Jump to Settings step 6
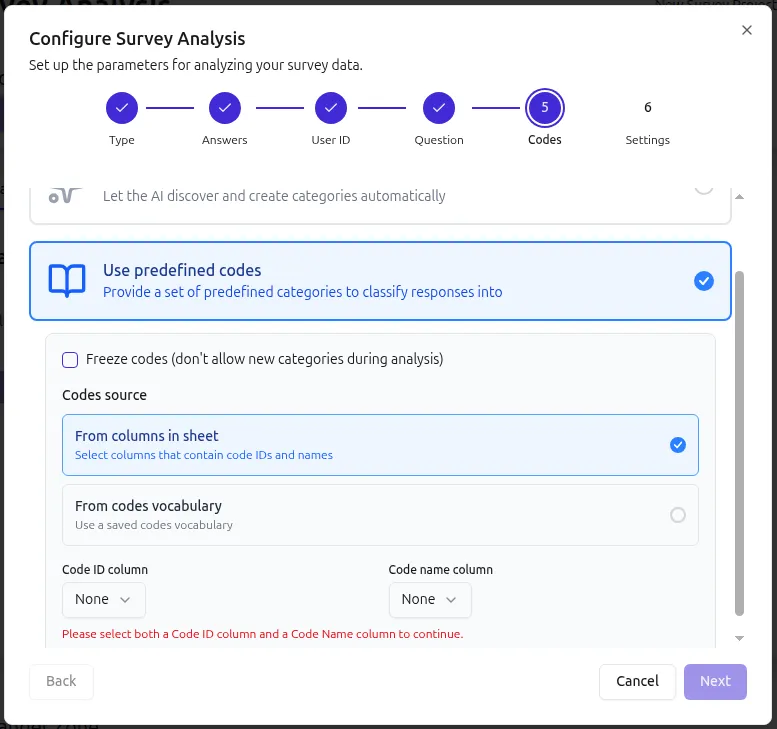Screen dimensions: 777x729 [x=647, y=108]
